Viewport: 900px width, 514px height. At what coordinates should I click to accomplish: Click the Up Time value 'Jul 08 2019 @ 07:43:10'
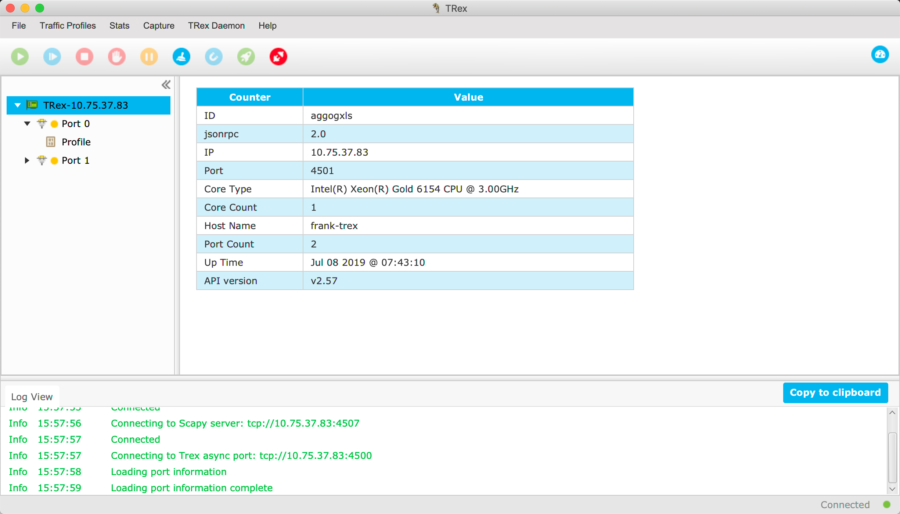(368, 262)
